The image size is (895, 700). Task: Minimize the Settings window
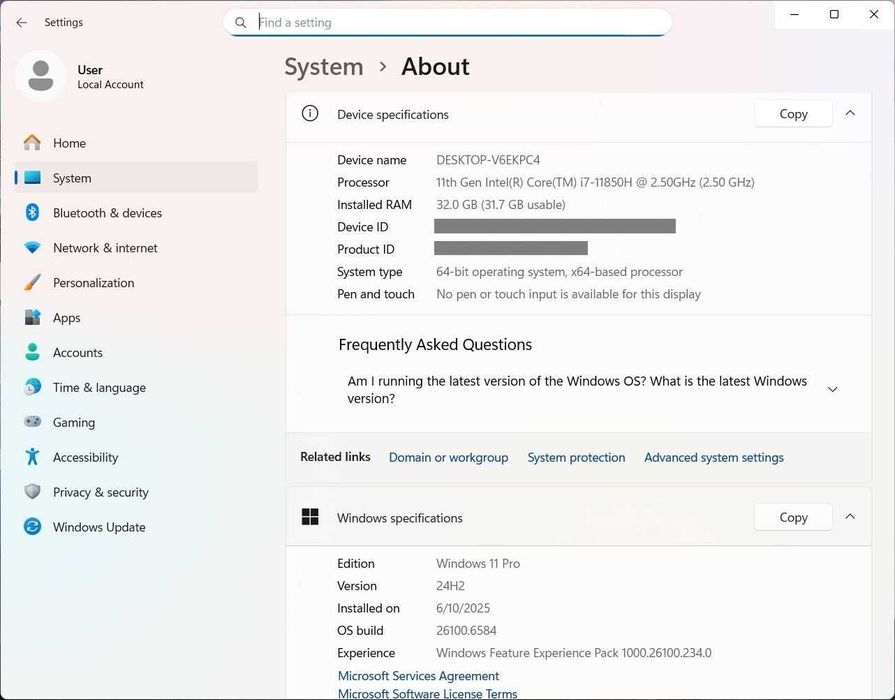[x=795, y=14]
